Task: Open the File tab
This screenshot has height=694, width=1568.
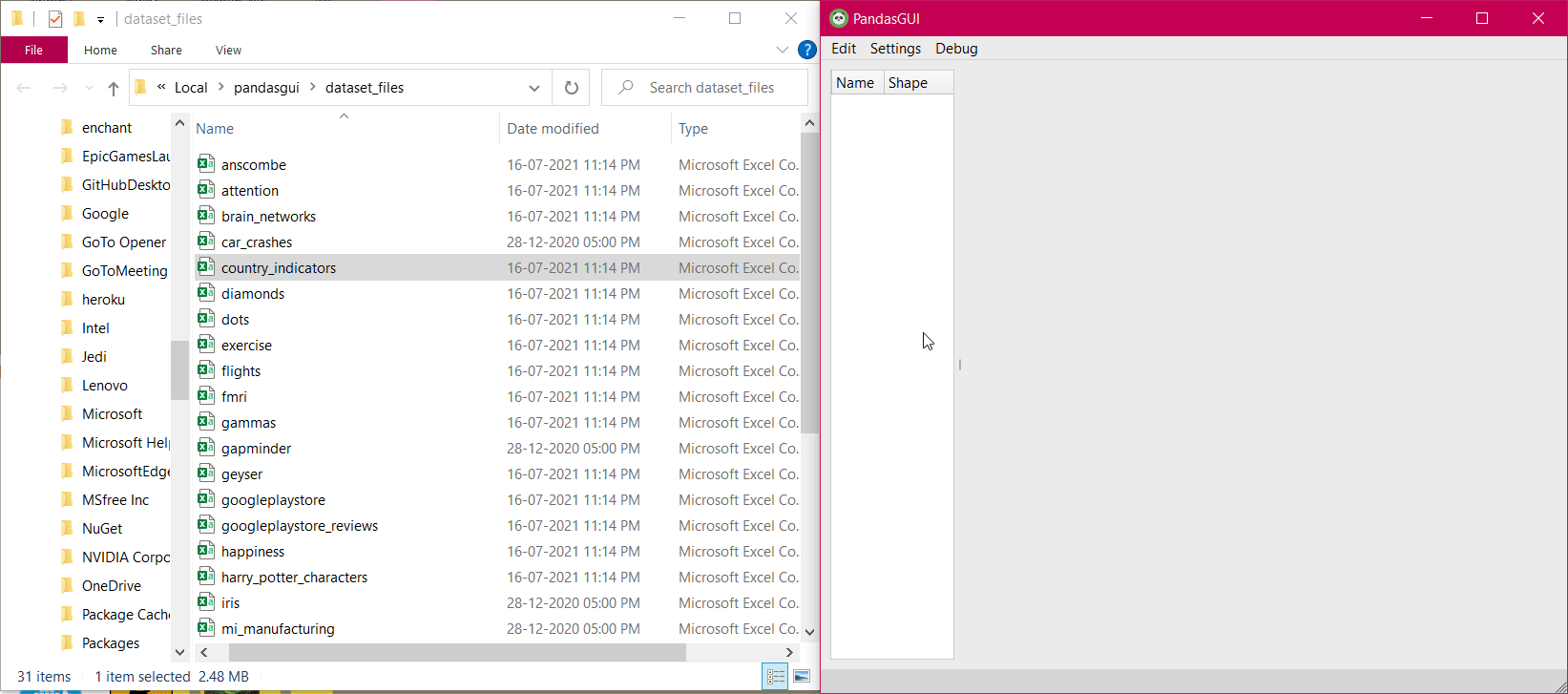Action: (33, 50)
